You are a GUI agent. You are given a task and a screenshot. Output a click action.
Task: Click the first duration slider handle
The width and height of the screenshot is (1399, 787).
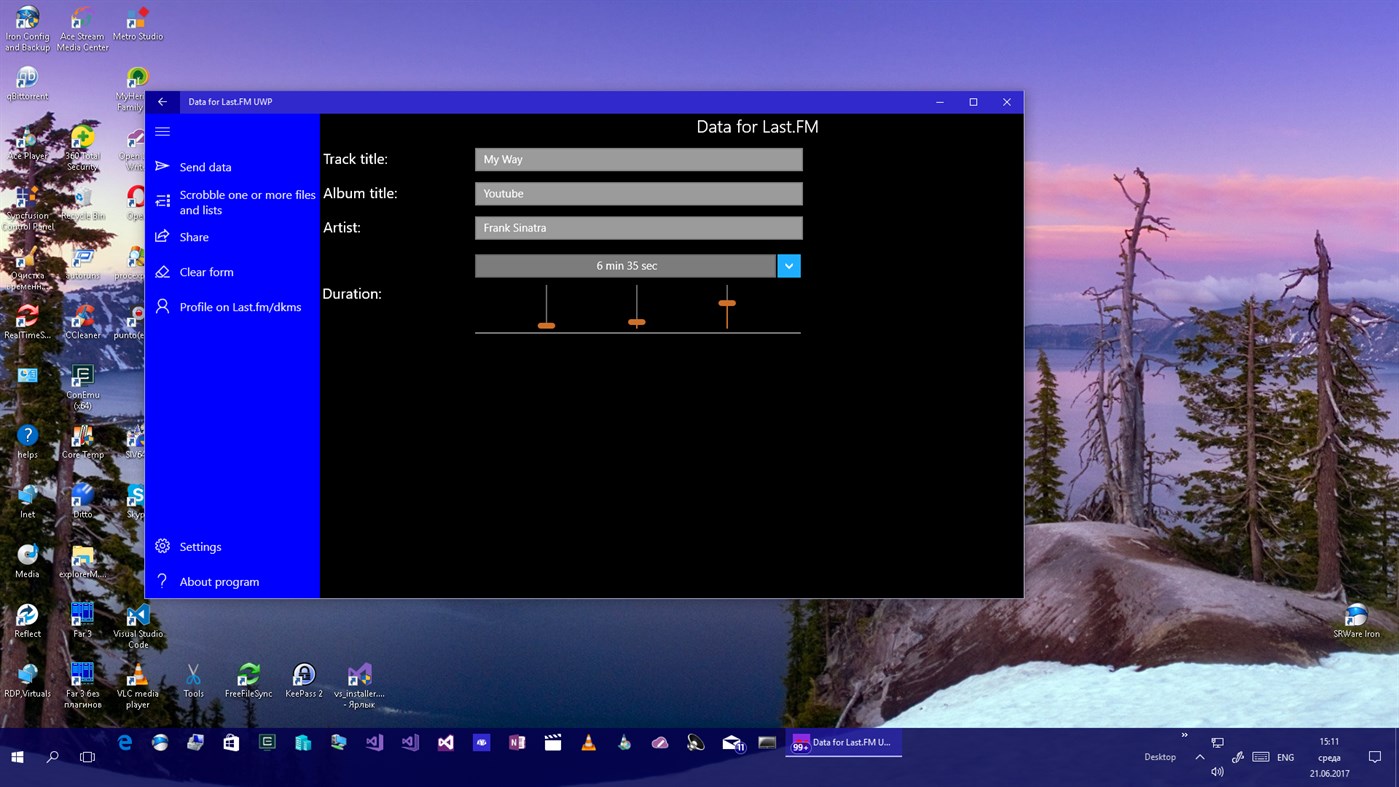point(546,325)
